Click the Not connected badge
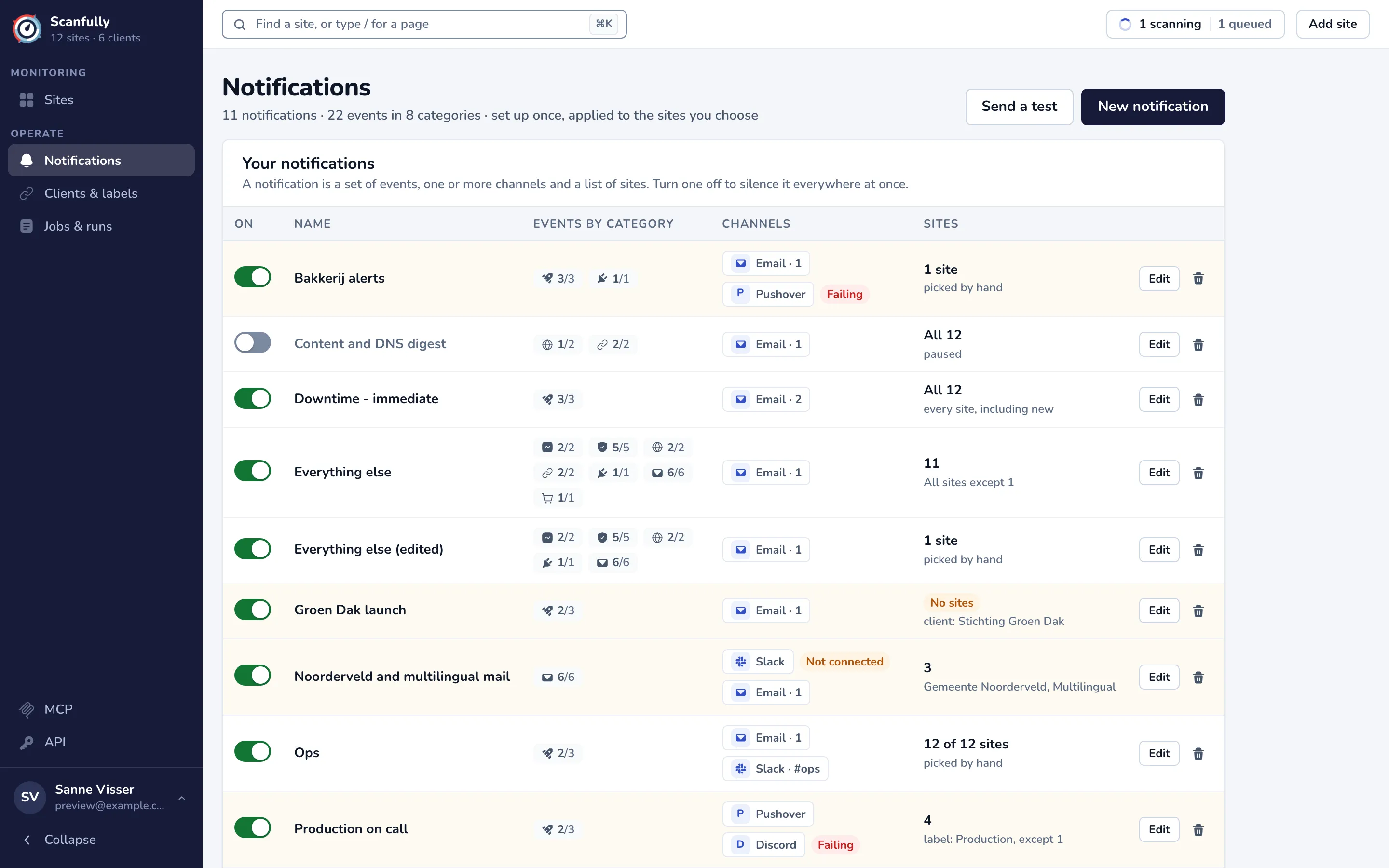The image size is (1389, 868). (844, 661)
